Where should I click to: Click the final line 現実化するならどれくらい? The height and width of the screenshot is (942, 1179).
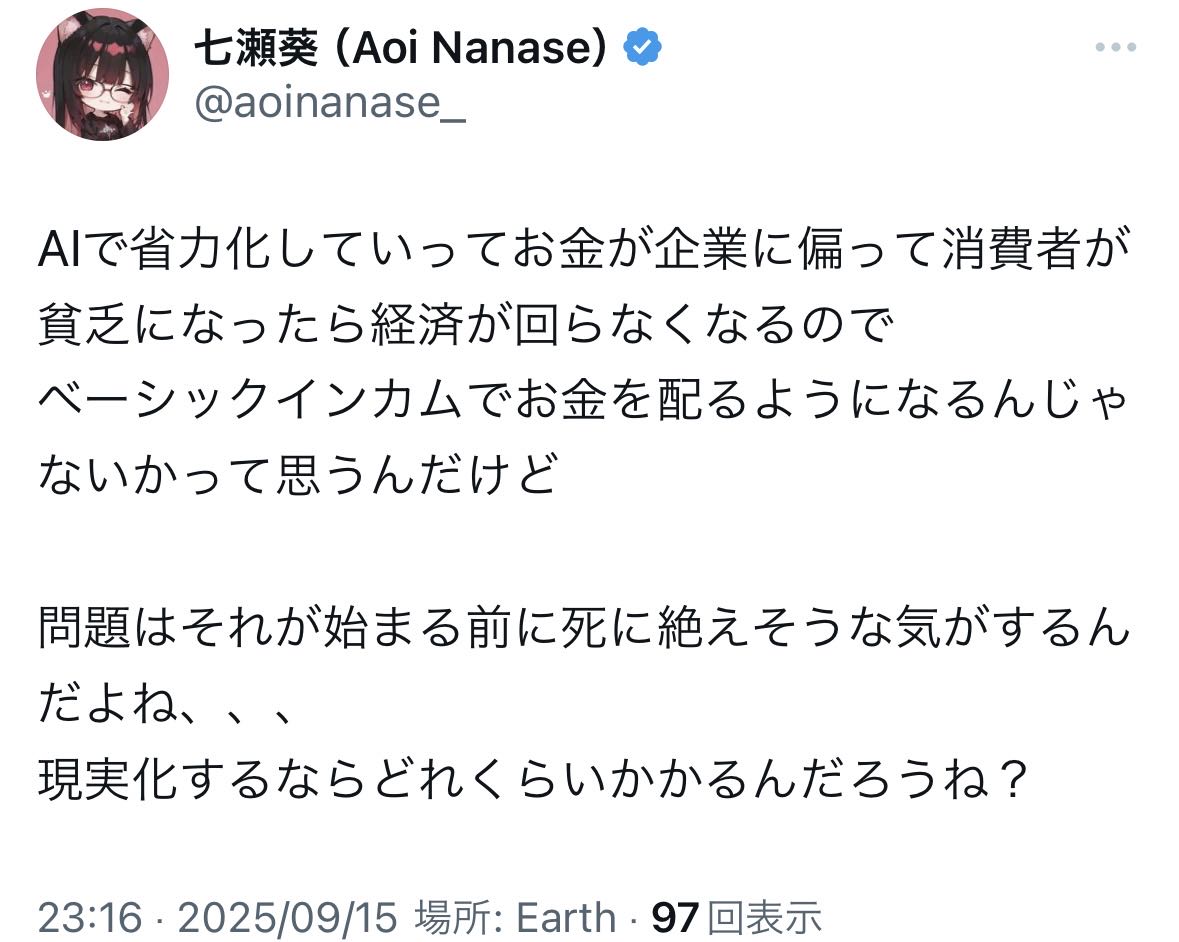[533, 779]
